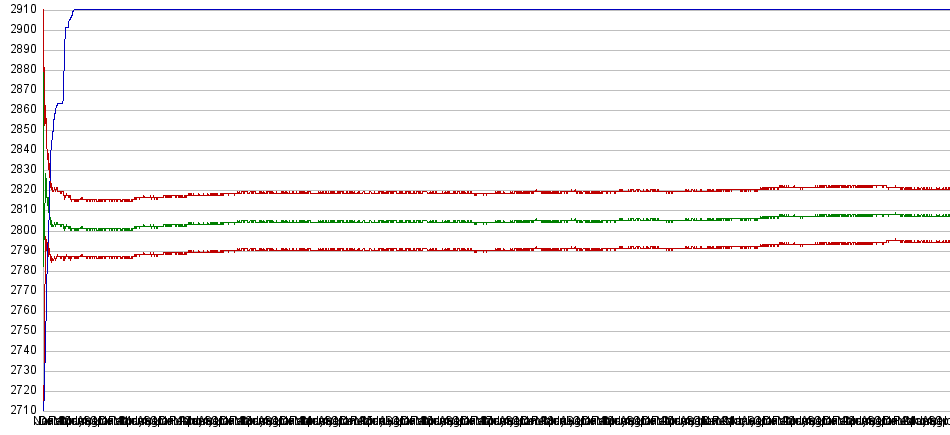
Task: Click the red spike peak near 2880
Action: point(44,70)
